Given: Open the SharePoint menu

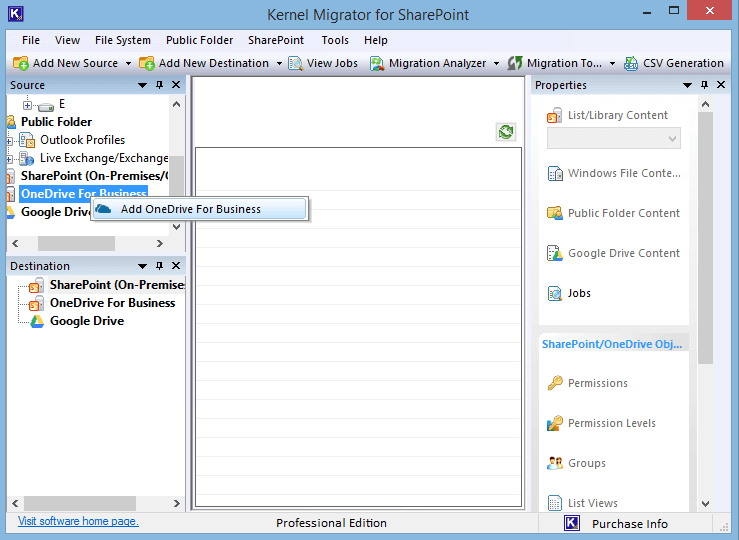Looking at the screenshot, I should click(276, 41).
